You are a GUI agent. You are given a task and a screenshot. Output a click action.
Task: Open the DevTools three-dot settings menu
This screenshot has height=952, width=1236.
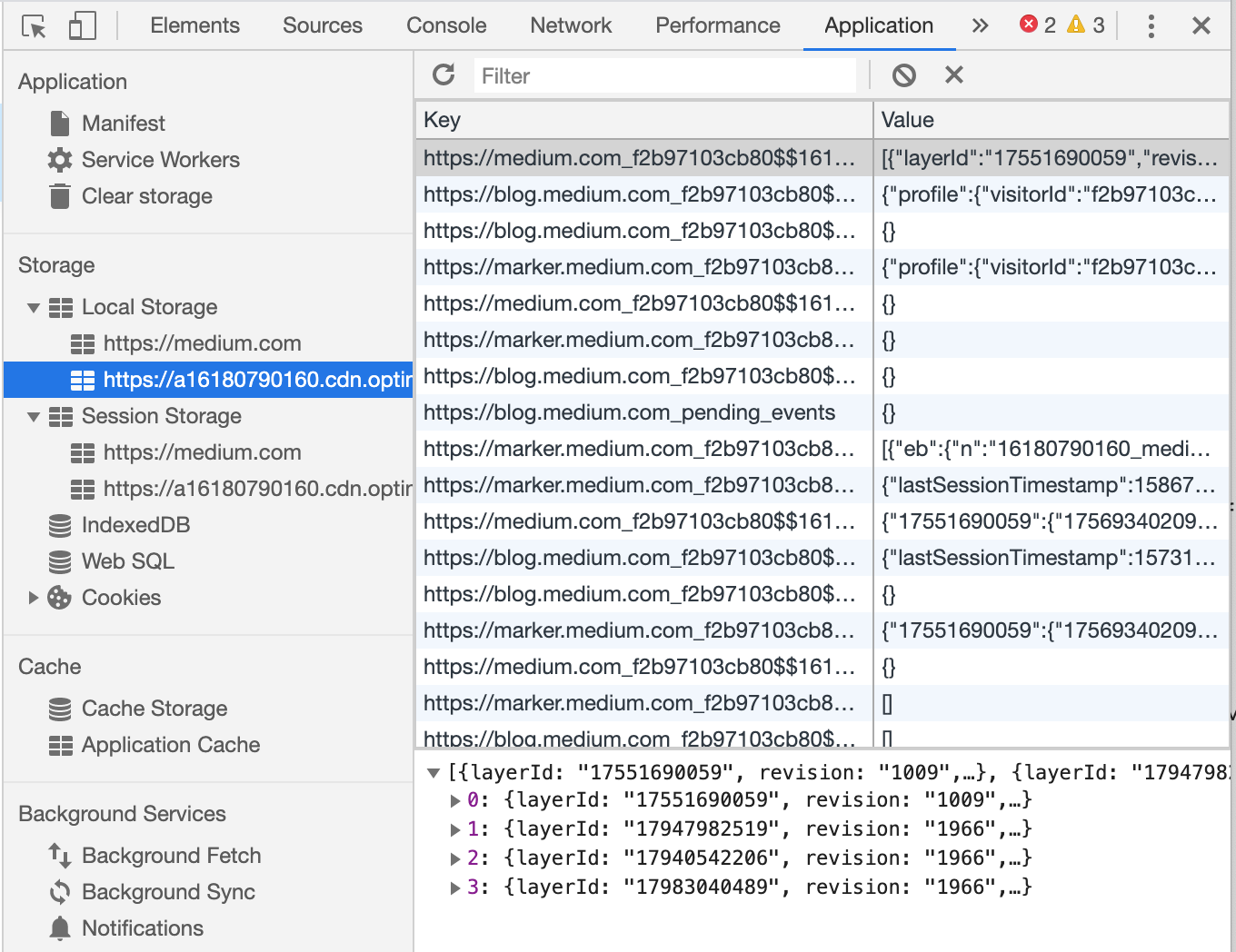click(x=1151, y=25)
